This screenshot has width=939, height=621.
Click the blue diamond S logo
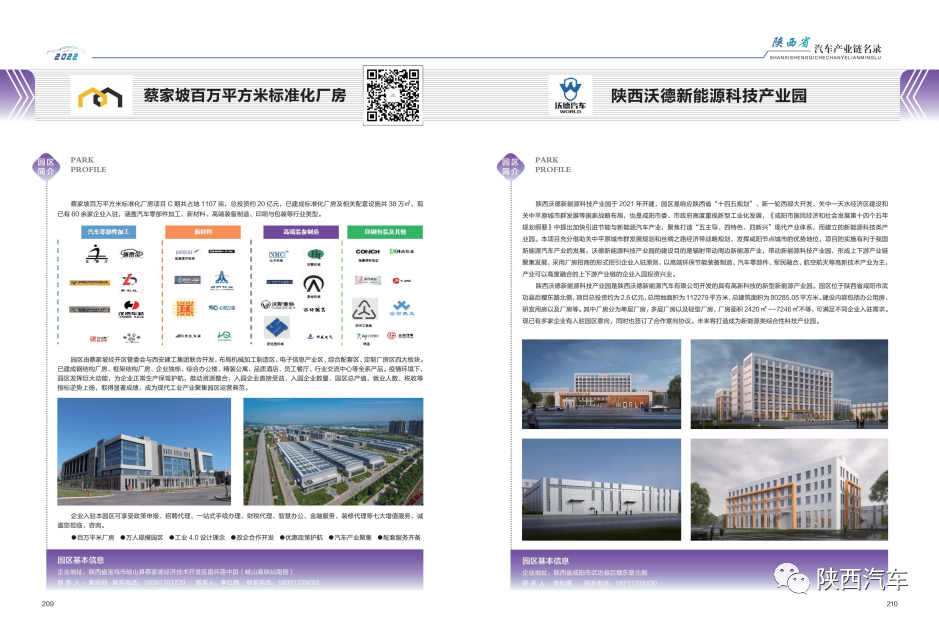tap(276, 329)
